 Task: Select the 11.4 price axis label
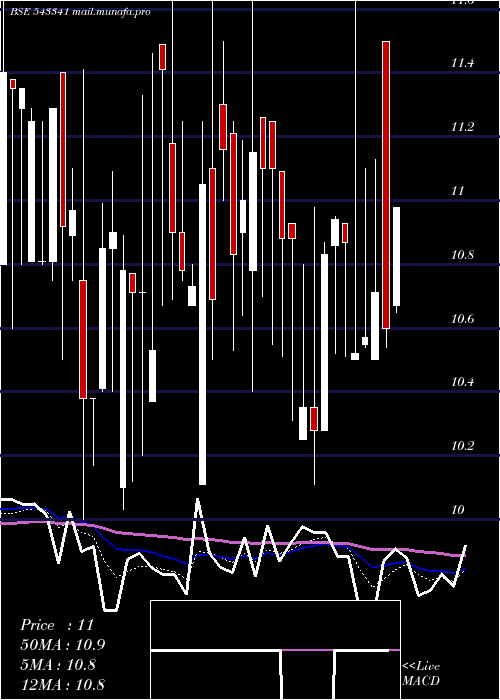tap(462, 63)
